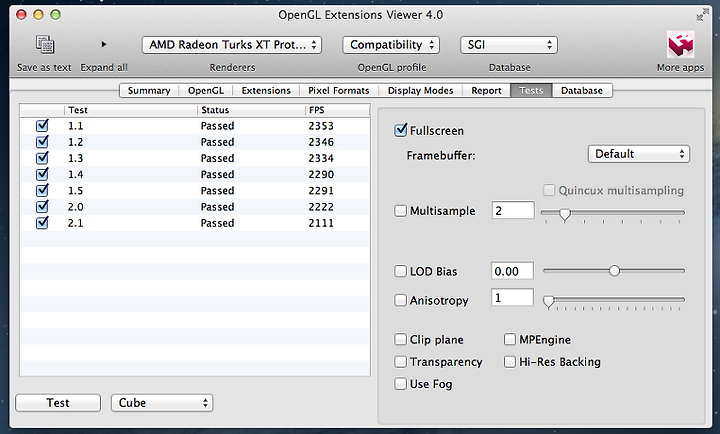Click the Expand all arrow icon
The width and height of the screenshot is (720, 434).
[104, 44]
